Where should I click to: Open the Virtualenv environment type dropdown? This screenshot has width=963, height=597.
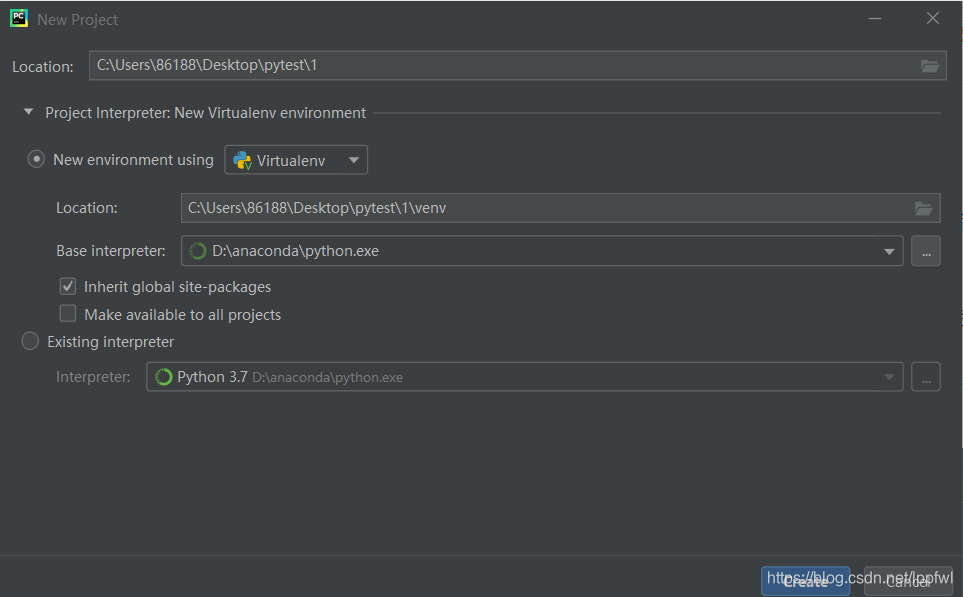[x=296, y=160]
